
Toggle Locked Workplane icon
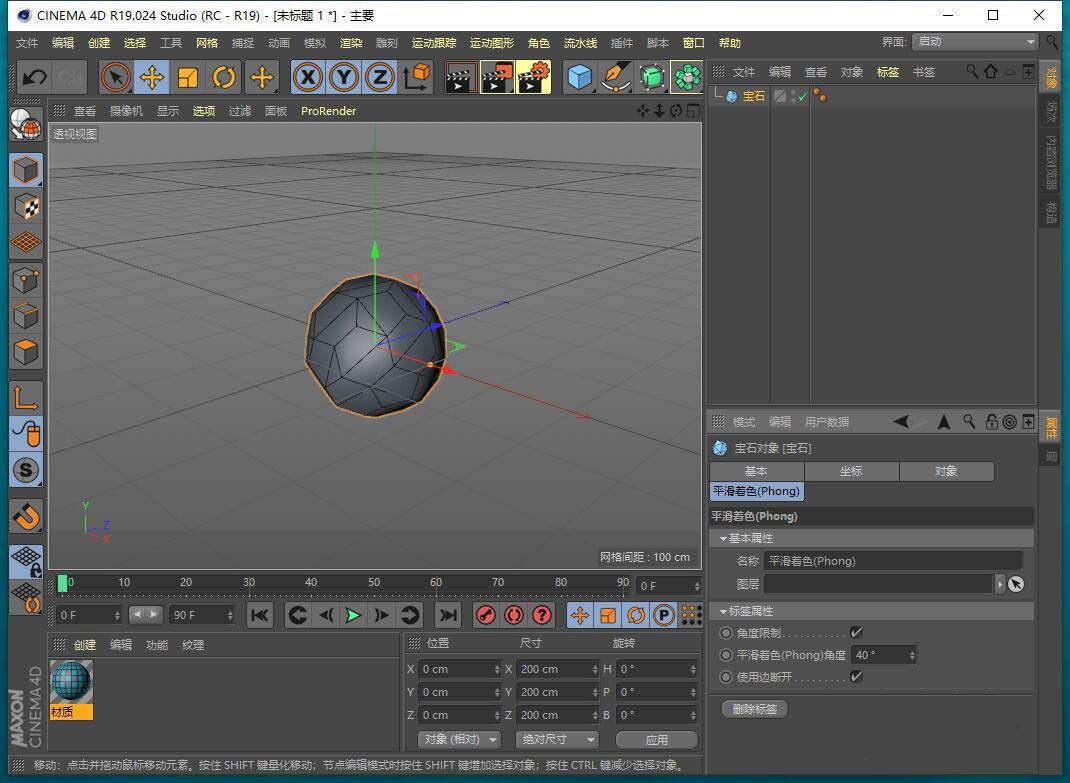pos(26,561)
